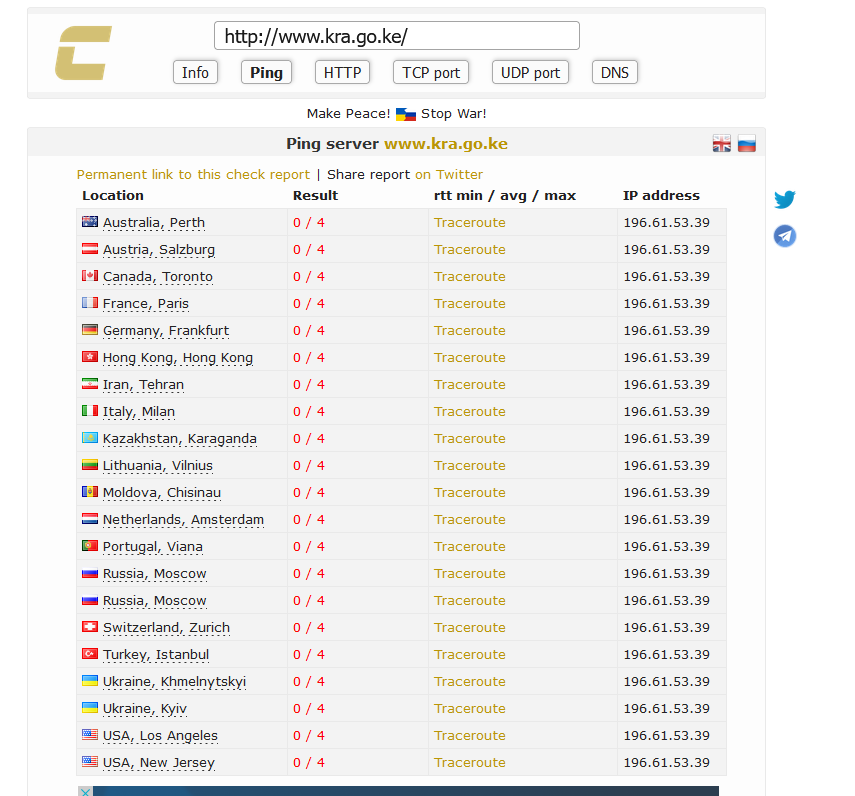The image size is (855, 796).
Task: Click the Austria, Salzburg location
Action: pyautogui.click(x=159, y=250)
